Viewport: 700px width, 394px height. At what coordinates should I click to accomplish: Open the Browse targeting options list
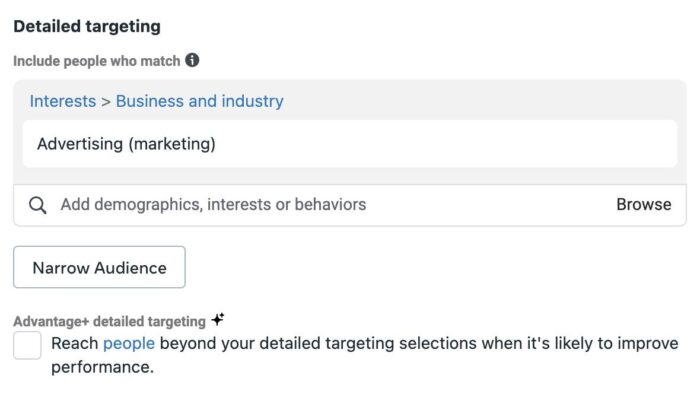pyautogui.click(x=644, y=204)
